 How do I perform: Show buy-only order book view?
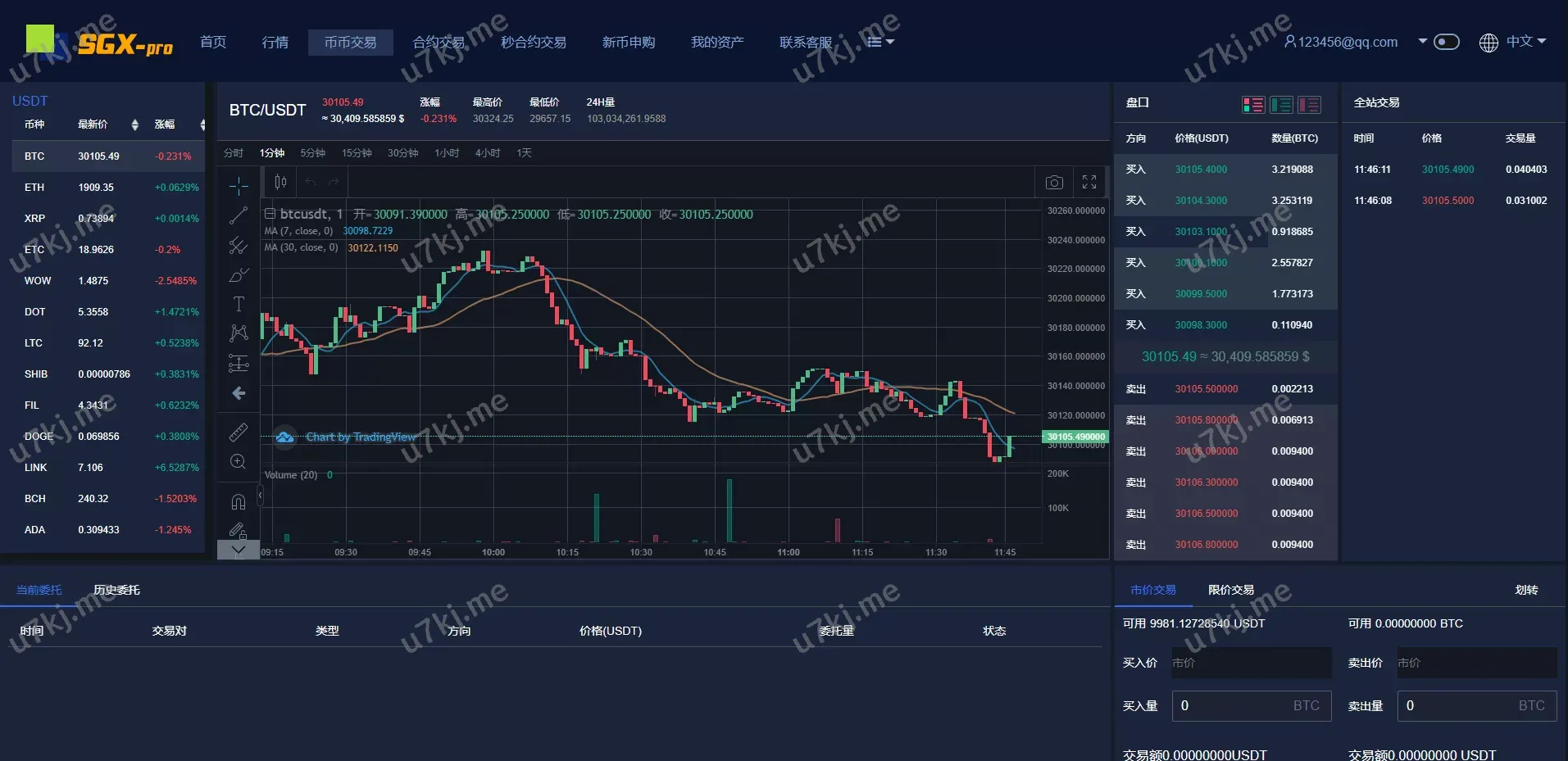[x=1281, y=105]
